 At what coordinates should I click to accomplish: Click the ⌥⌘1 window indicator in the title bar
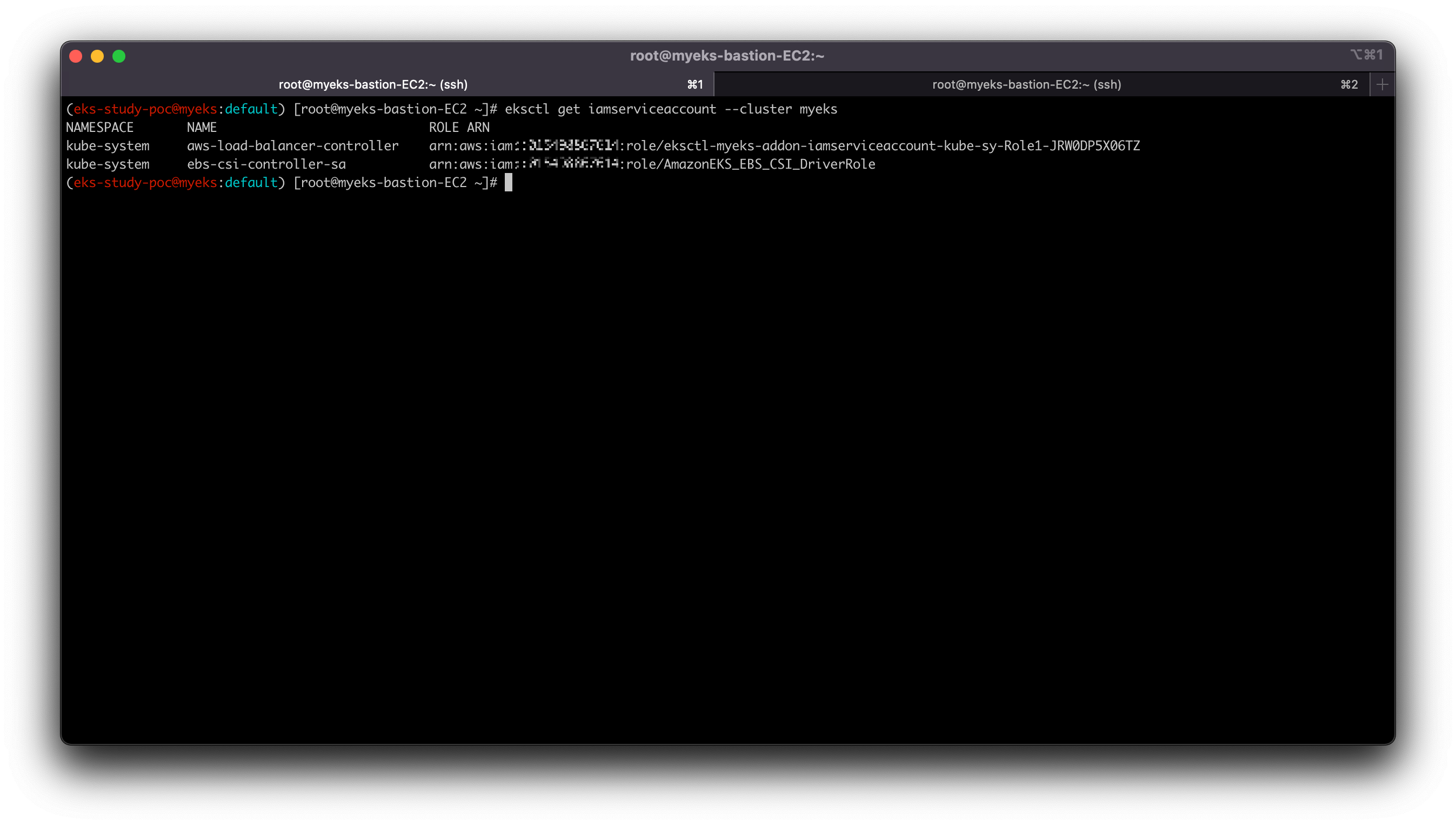[1366, 55]
